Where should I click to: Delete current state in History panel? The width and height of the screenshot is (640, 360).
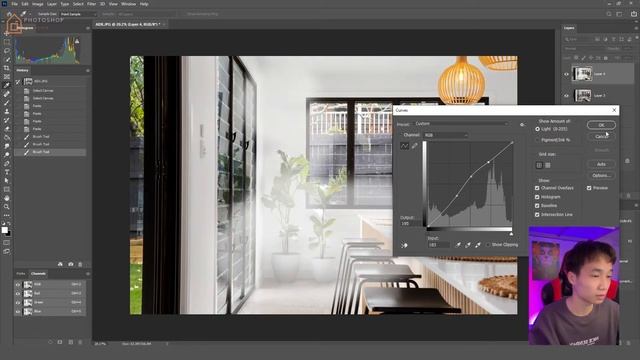coord(80,264)
